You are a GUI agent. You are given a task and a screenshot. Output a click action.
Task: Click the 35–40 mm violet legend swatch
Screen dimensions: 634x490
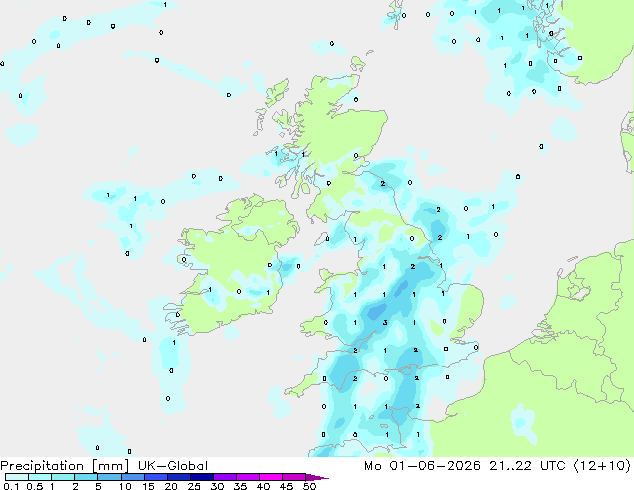click(247, 477)
